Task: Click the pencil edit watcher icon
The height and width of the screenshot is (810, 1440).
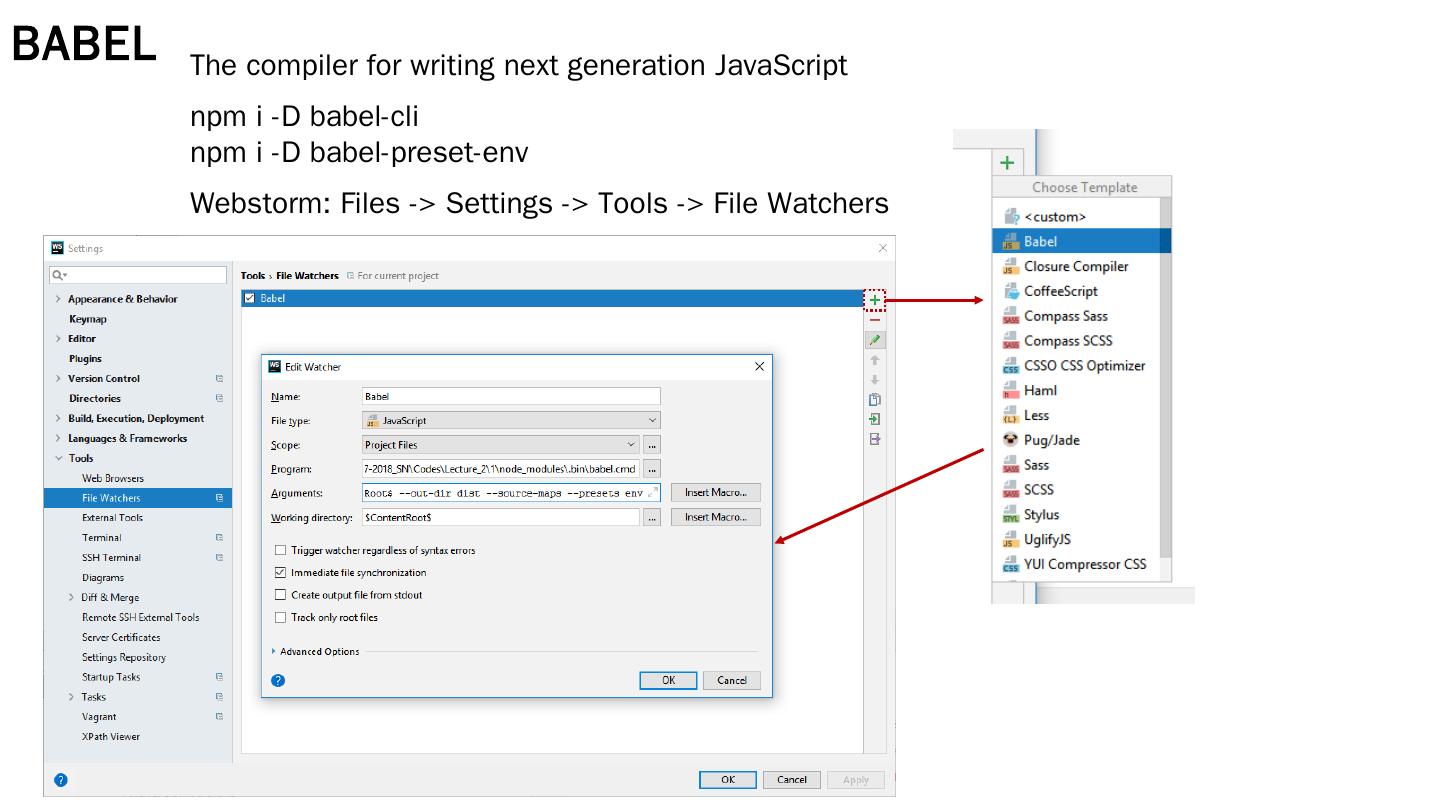Action: [x=875, y=341]
